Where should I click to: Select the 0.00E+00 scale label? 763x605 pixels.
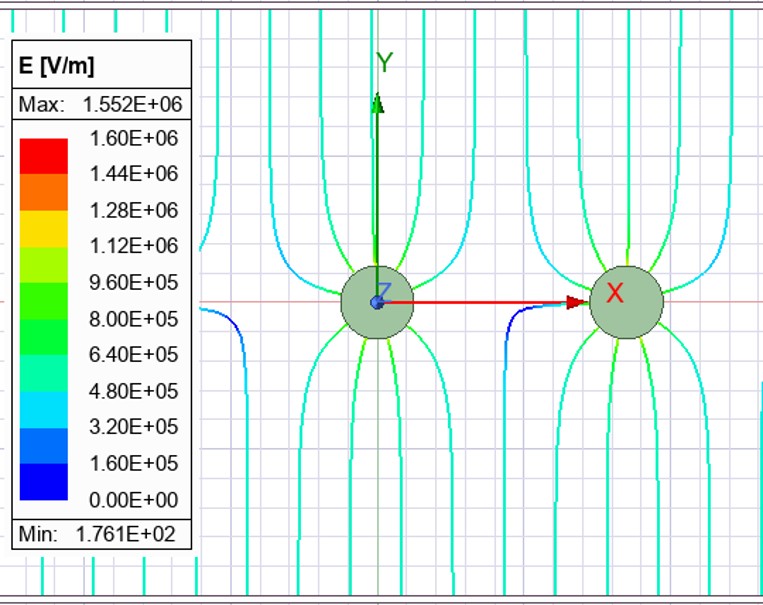pos(133,499)
